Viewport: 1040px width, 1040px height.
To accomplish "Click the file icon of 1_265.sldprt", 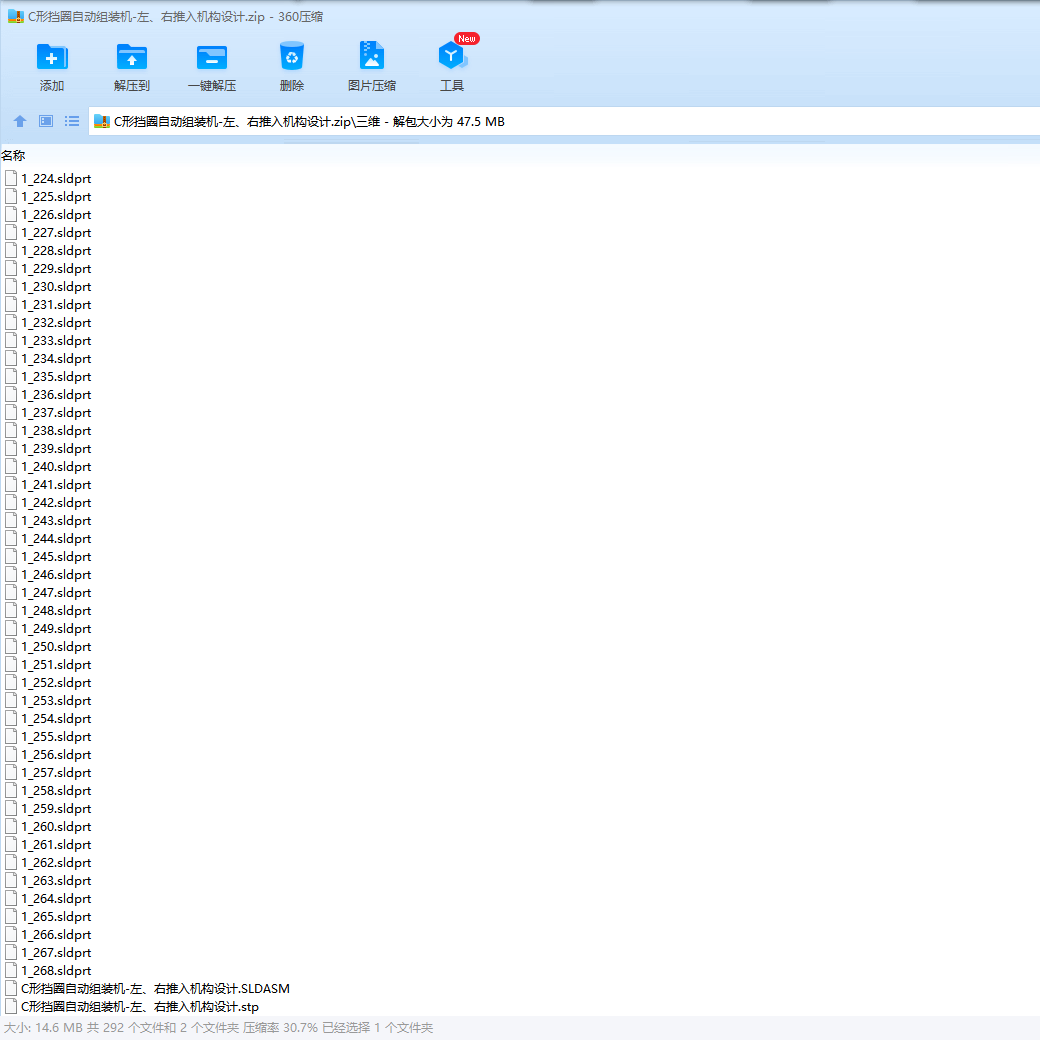I will click(11, 917).
